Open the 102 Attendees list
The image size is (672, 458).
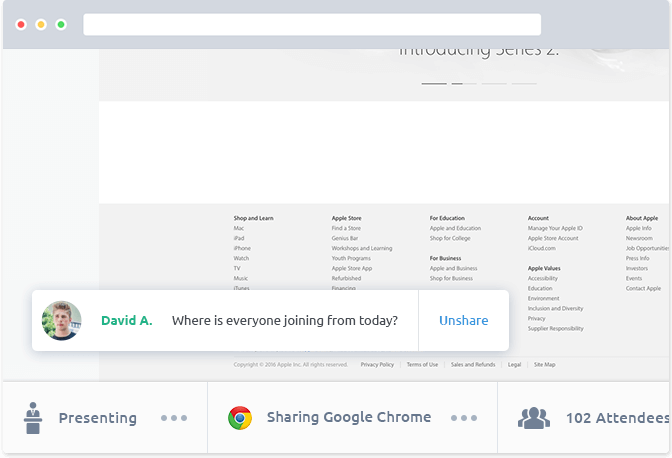tap(617, 418)
